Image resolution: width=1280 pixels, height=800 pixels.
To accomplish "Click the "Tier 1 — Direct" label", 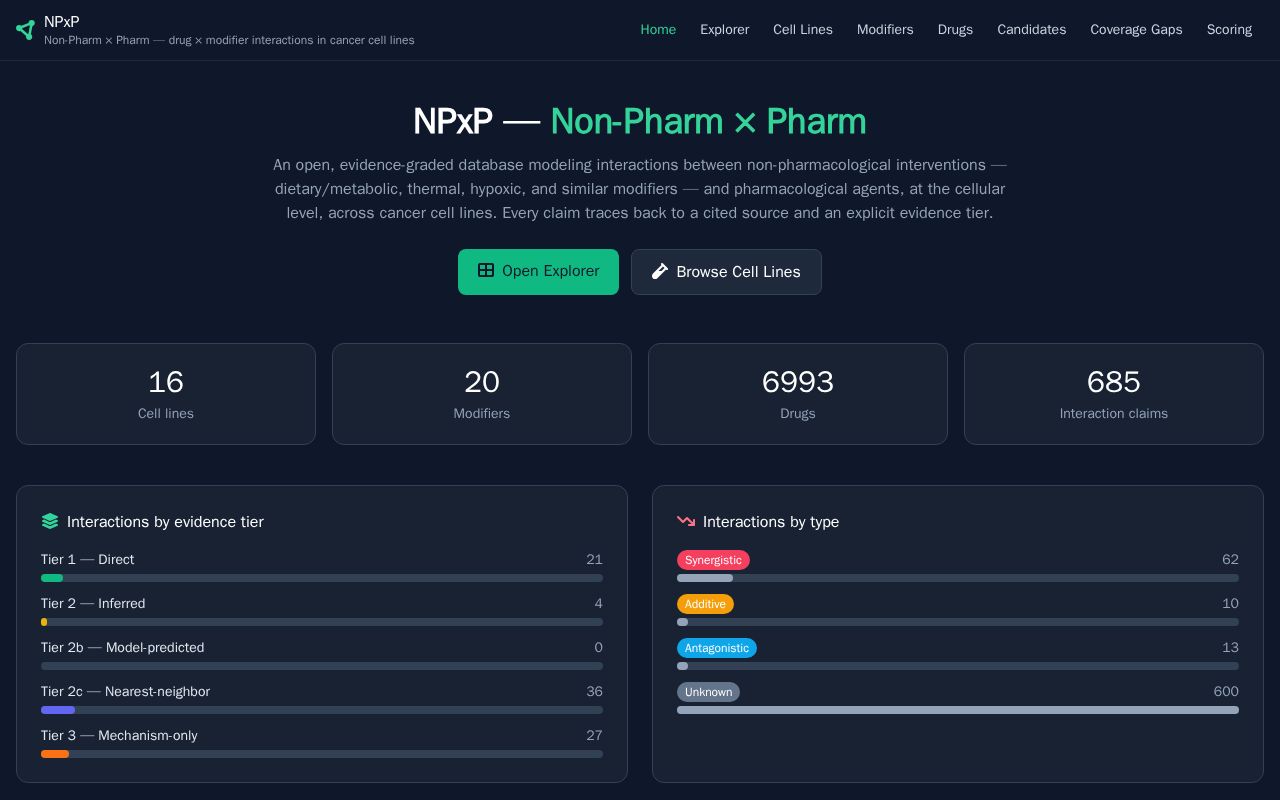I will click(87, 560).
